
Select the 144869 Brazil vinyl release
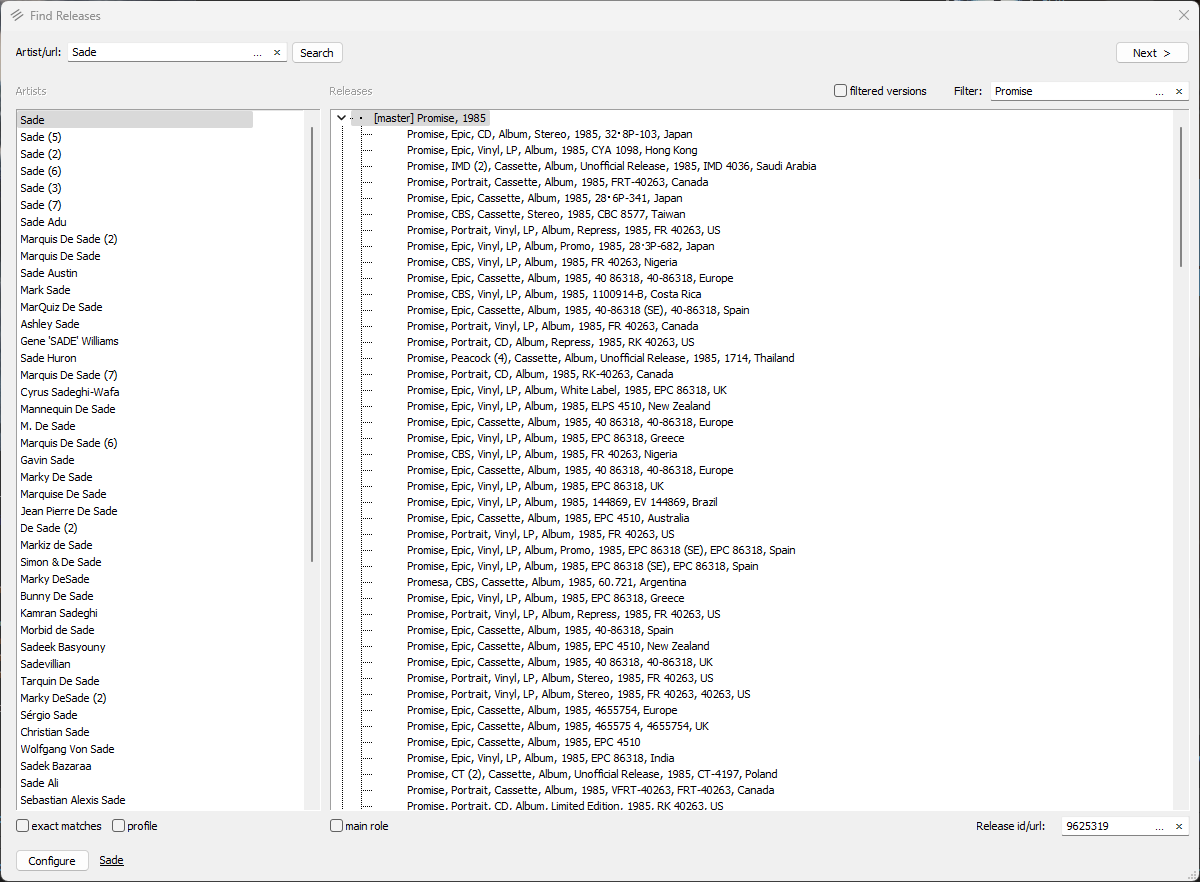coord(562,502)
